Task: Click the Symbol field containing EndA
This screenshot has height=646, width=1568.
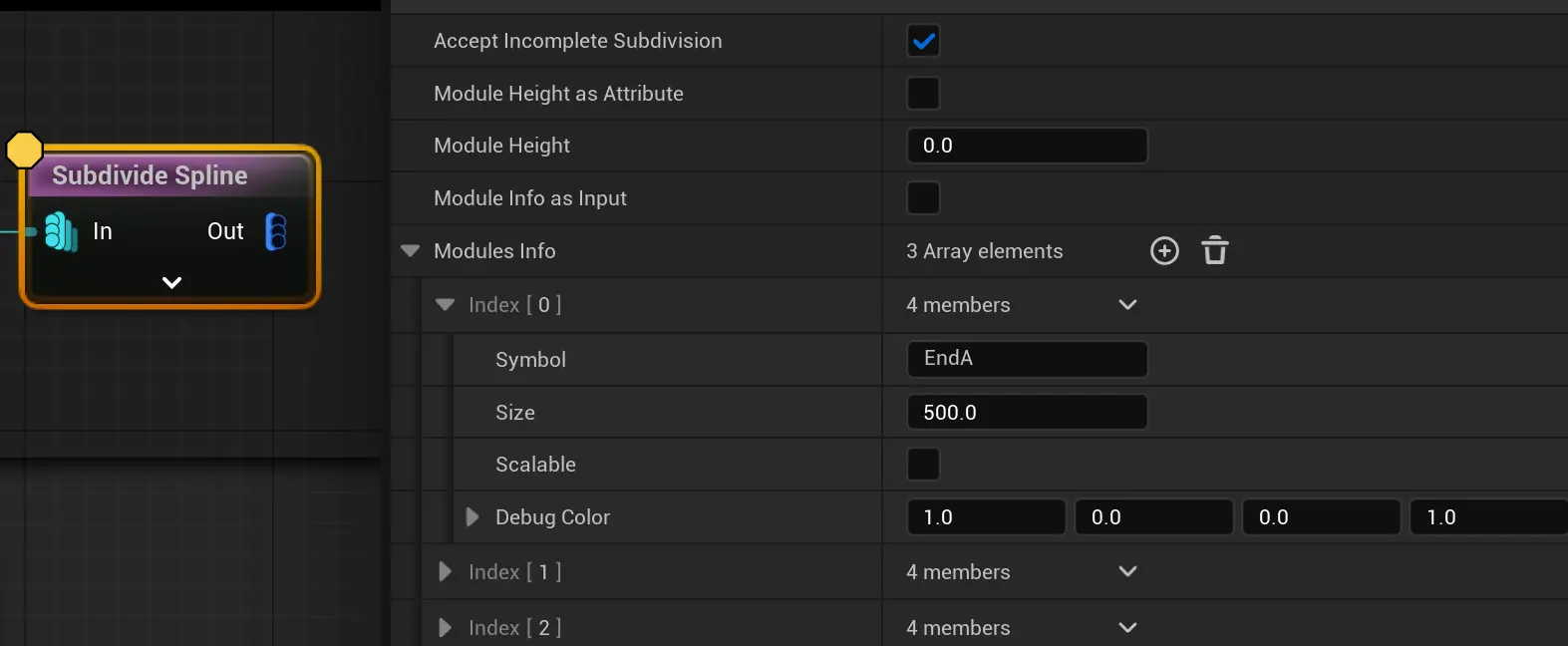Action: 1027,359
